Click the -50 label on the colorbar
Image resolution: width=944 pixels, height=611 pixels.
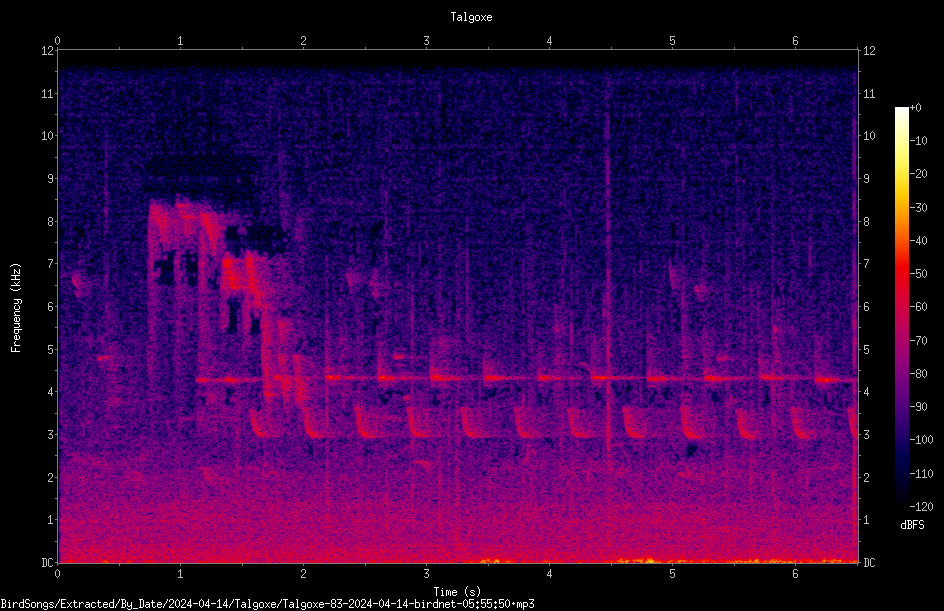(919, 273)
